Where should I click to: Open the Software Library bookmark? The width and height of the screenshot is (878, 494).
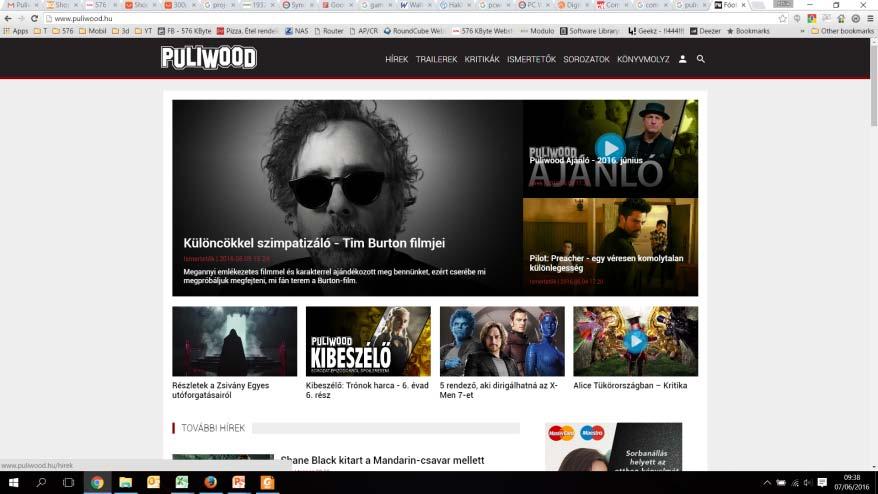(x=589, y=31)
